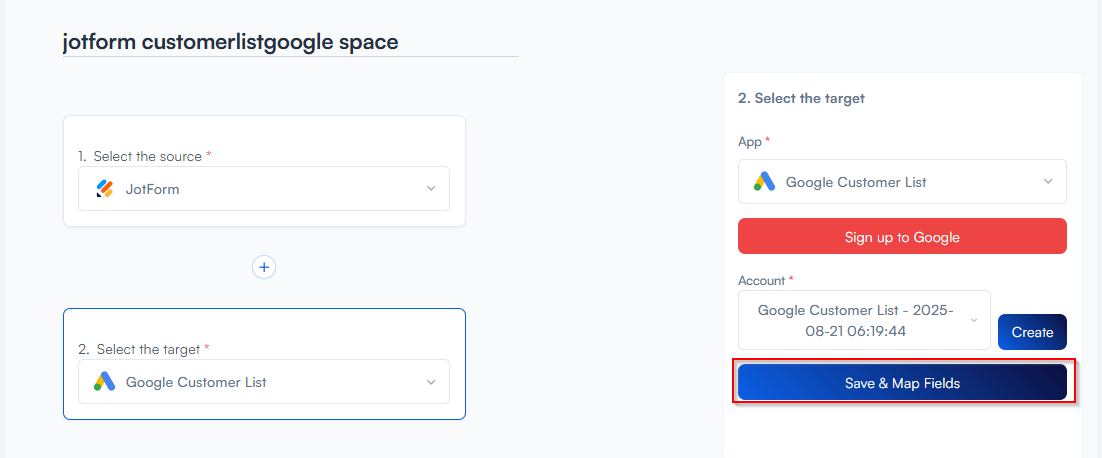Click the right panel "2. Select the target" heading
The height and width of the screenshot is (458, 1102).
pos(801,98)
